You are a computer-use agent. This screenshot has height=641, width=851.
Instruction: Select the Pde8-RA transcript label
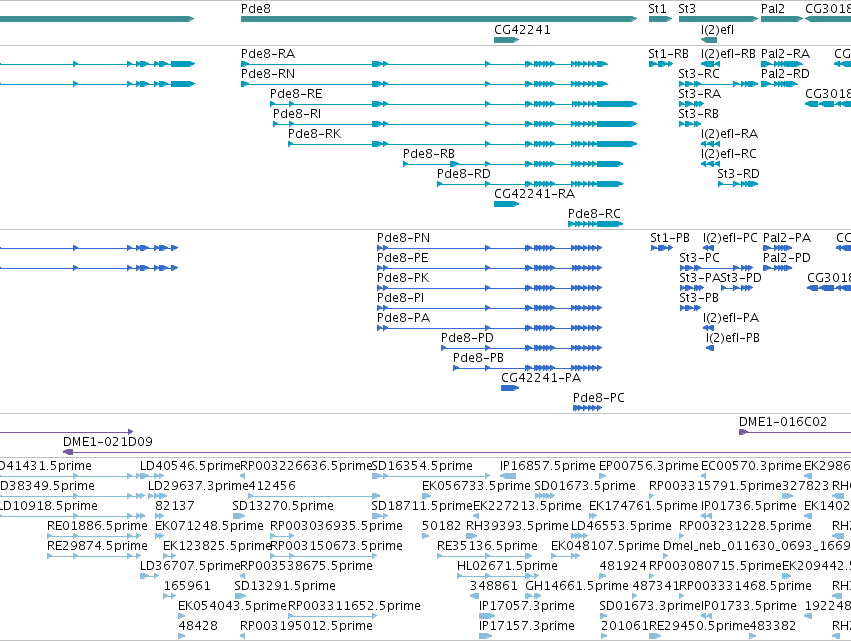[268, 54]
